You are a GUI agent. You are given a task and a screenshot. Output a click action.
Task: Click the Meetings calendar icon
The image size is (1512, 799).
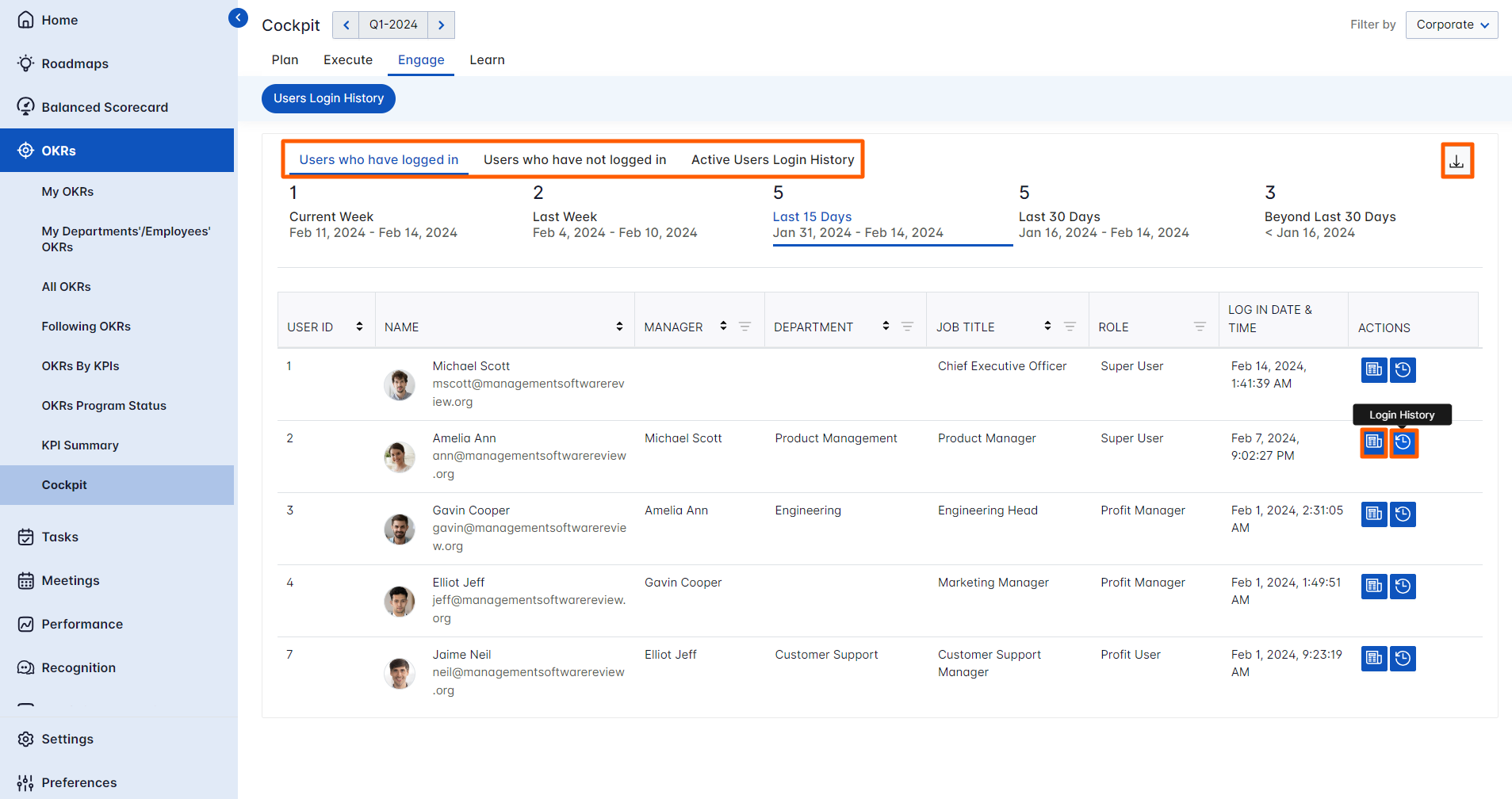point(25,580)
